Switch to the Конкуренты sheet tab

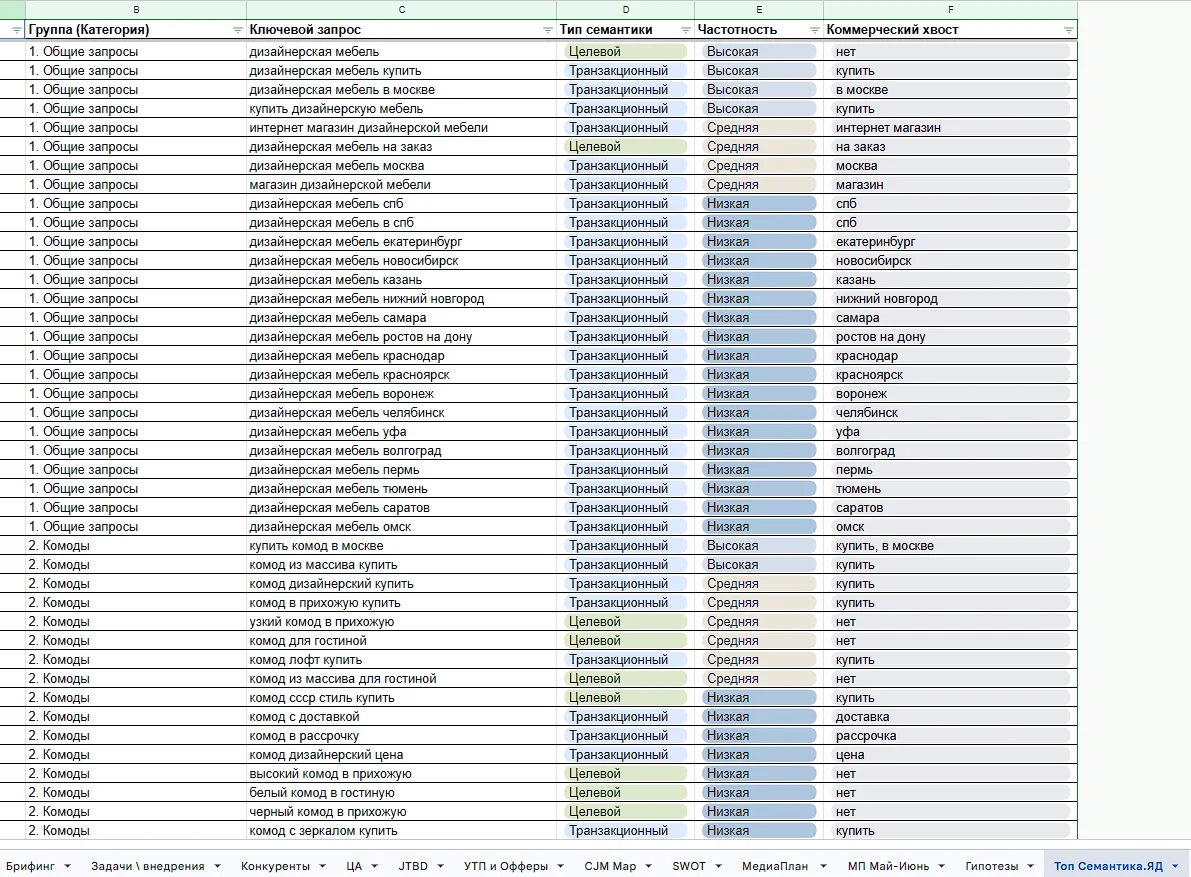[x=275, y=866]
